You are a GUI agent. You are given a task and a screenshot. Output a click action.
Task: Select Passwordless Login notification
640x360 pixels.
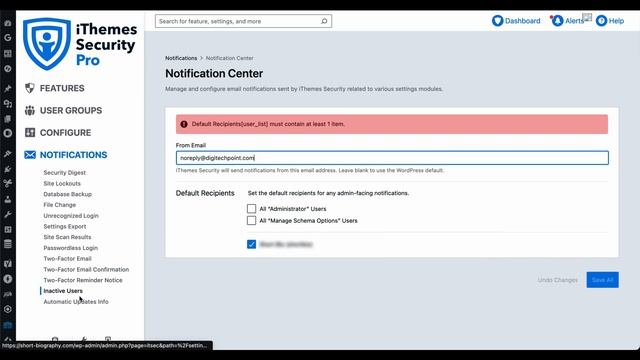pyautogui.click(x=71, y=248)
